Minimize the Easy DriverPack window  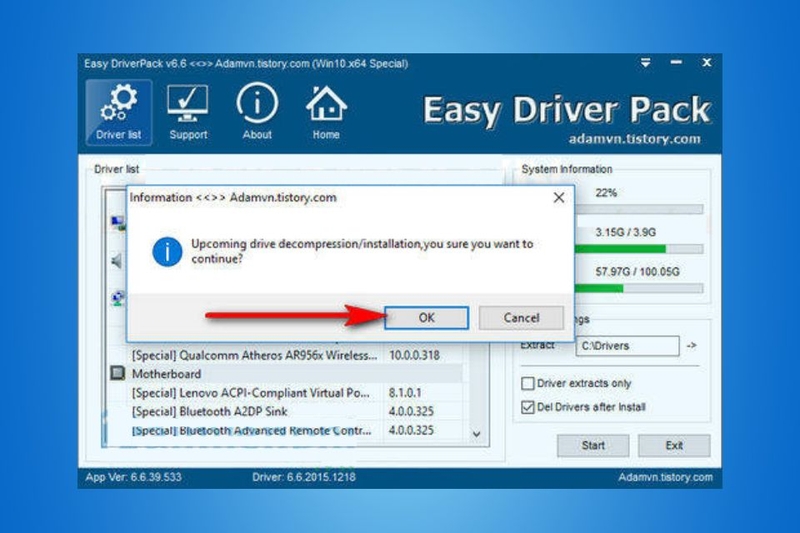tap(676, 62)
